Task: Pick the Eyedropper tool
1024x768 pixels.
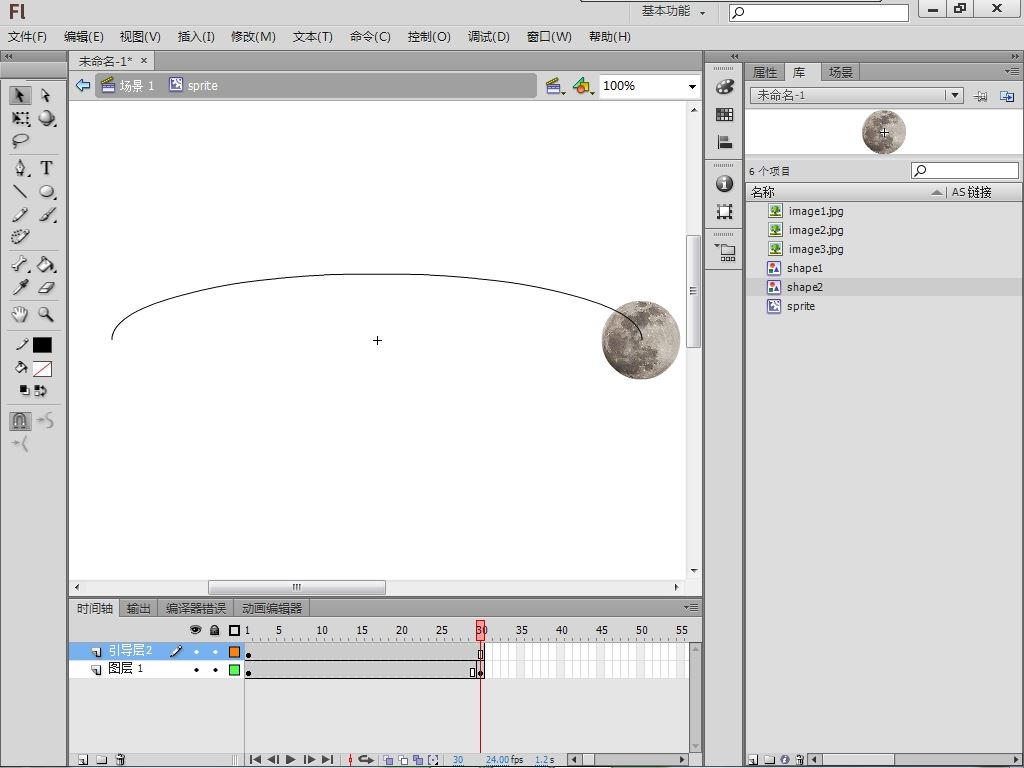Action: click(20, 288)
